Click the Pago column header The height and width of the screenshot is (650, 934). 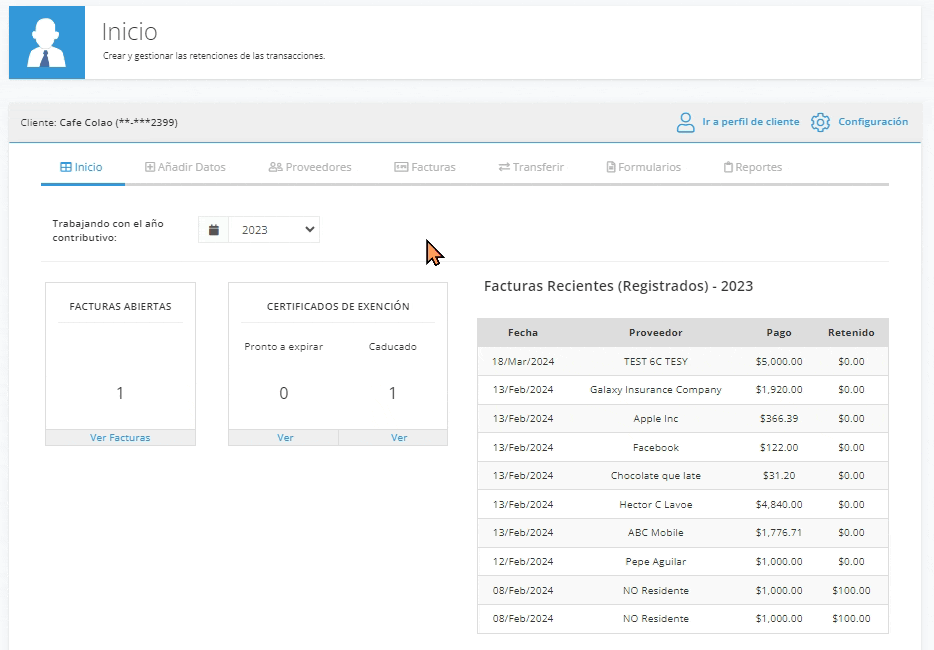pos(779,332)
